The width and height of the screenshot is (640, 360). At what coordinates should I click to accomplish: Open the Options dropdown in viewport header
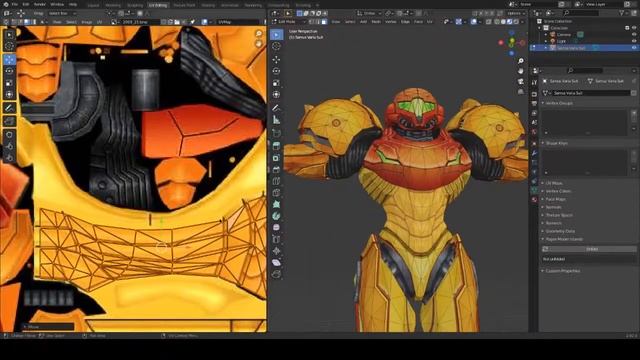pyautogui.click(x=516, y=13)
